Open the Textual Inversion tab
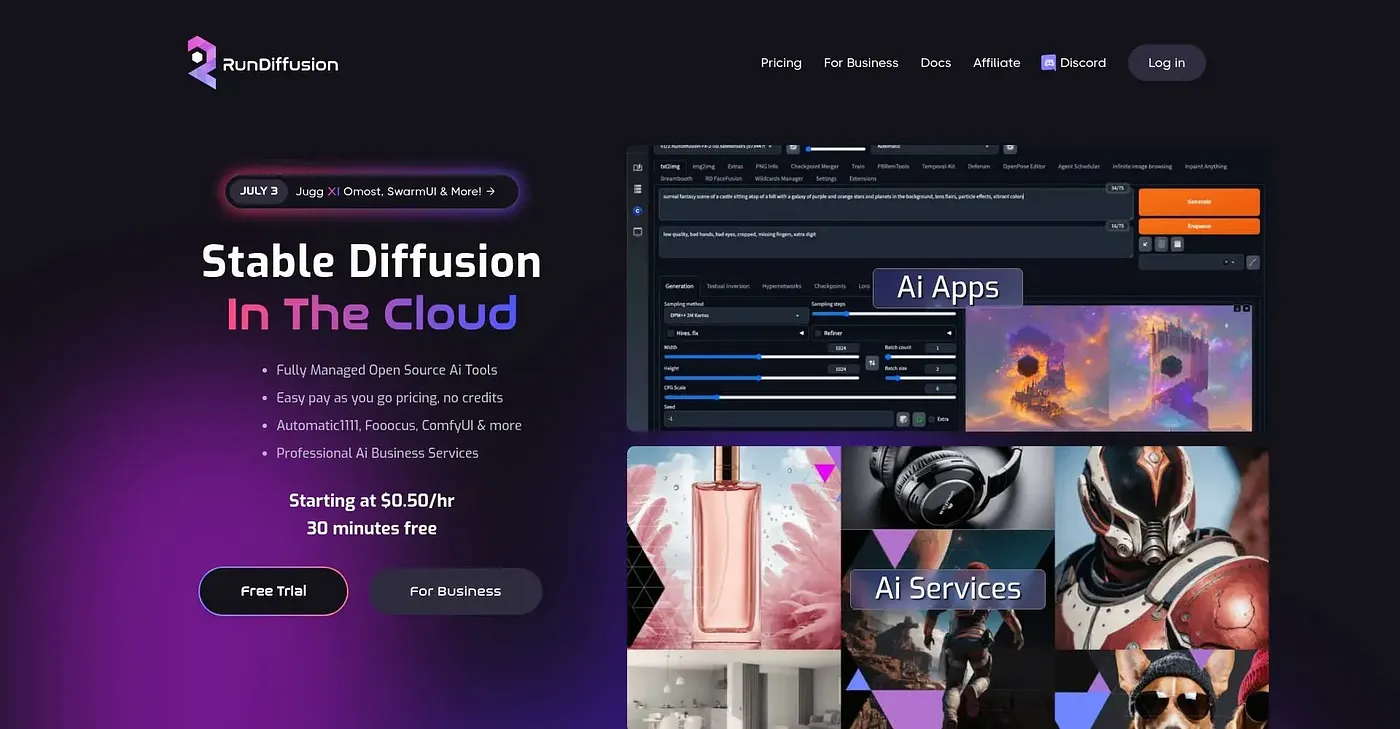This screenshot has height=729, width=1400. (x=727, y=286)
